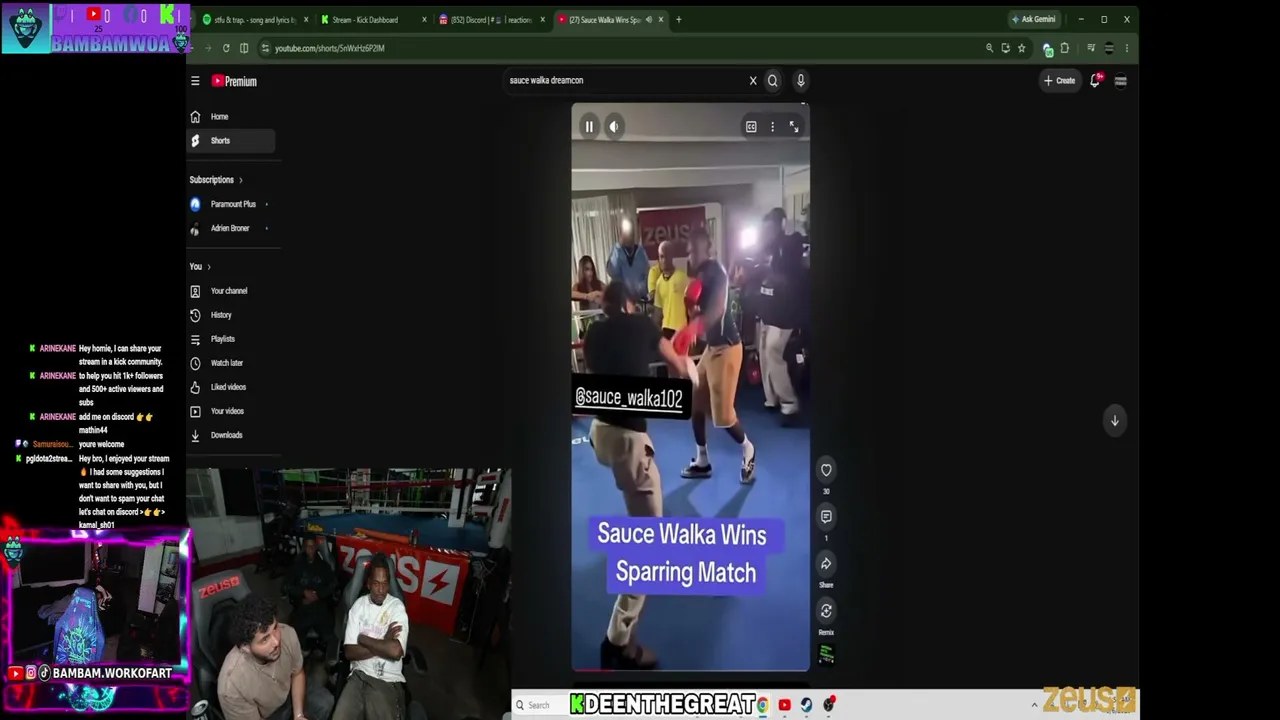Image resolution: width=1280 pixels, height=720 pixels.
Task: Pause the Short video
Action: click(589, 127)
